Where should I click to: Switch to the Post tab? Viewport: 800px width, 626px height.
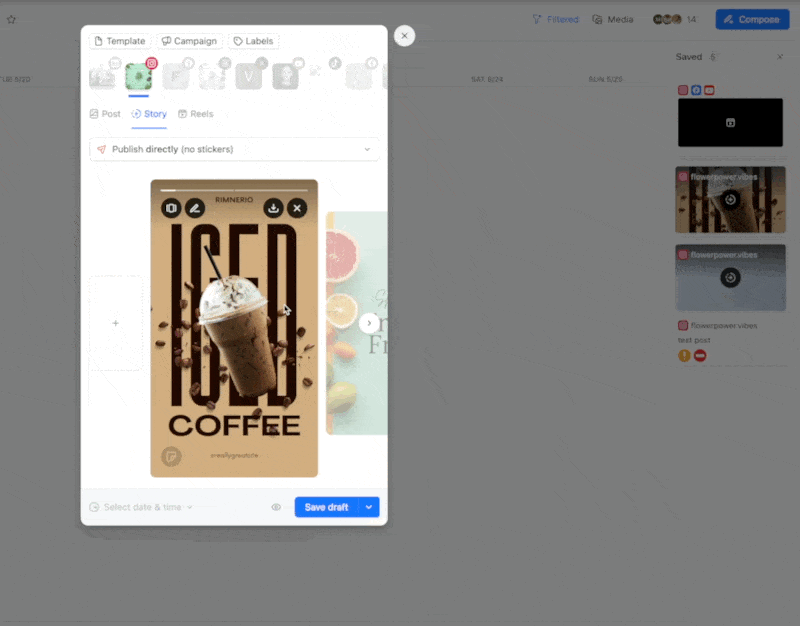tap(105, 114)
